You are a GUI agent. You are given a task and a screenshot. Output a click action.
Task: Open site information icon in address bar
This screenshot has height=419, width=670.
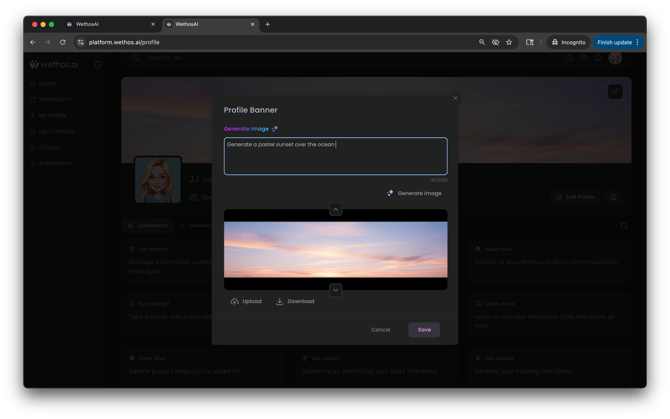click(81, 42)
